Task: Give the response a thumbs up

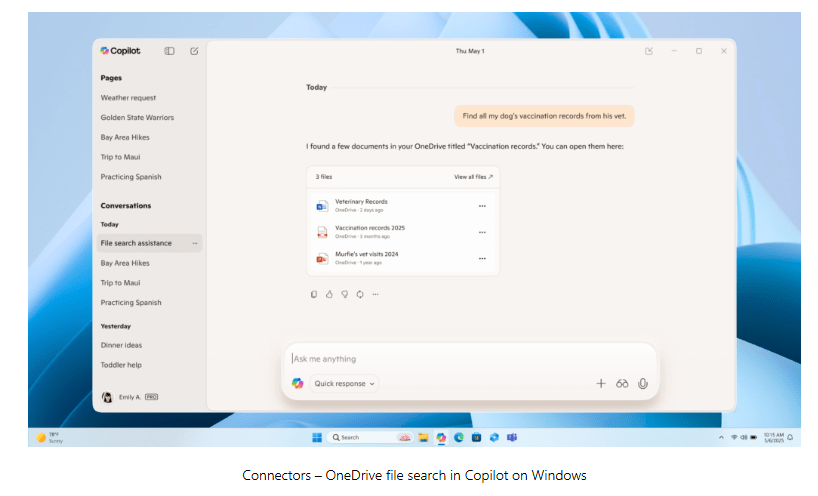Action: 329,294
